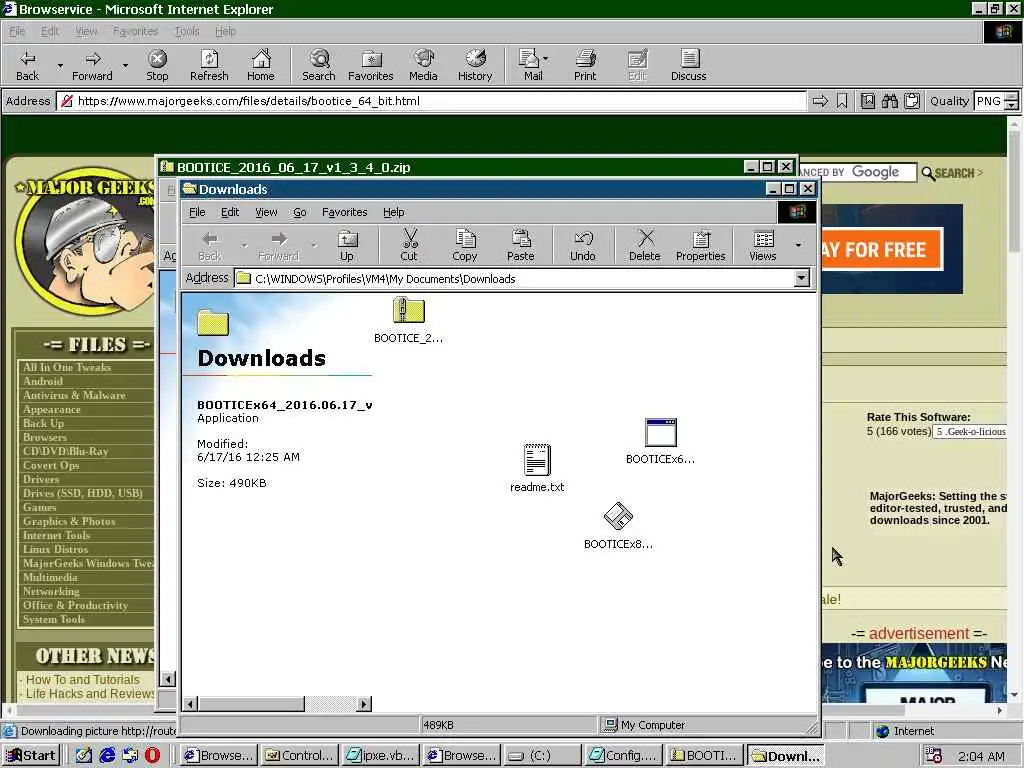Print the current web page
The width and height of the screenshot is (1024, 768).
[x=585, y=66]
